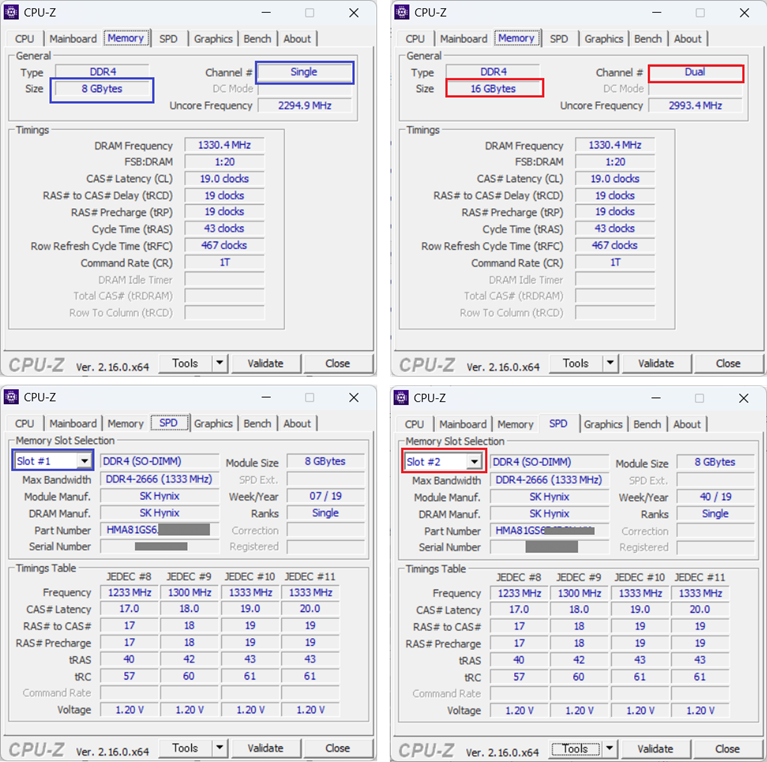
Task: Click the 'Dual' Channel # field
Action: pos(695,72)
